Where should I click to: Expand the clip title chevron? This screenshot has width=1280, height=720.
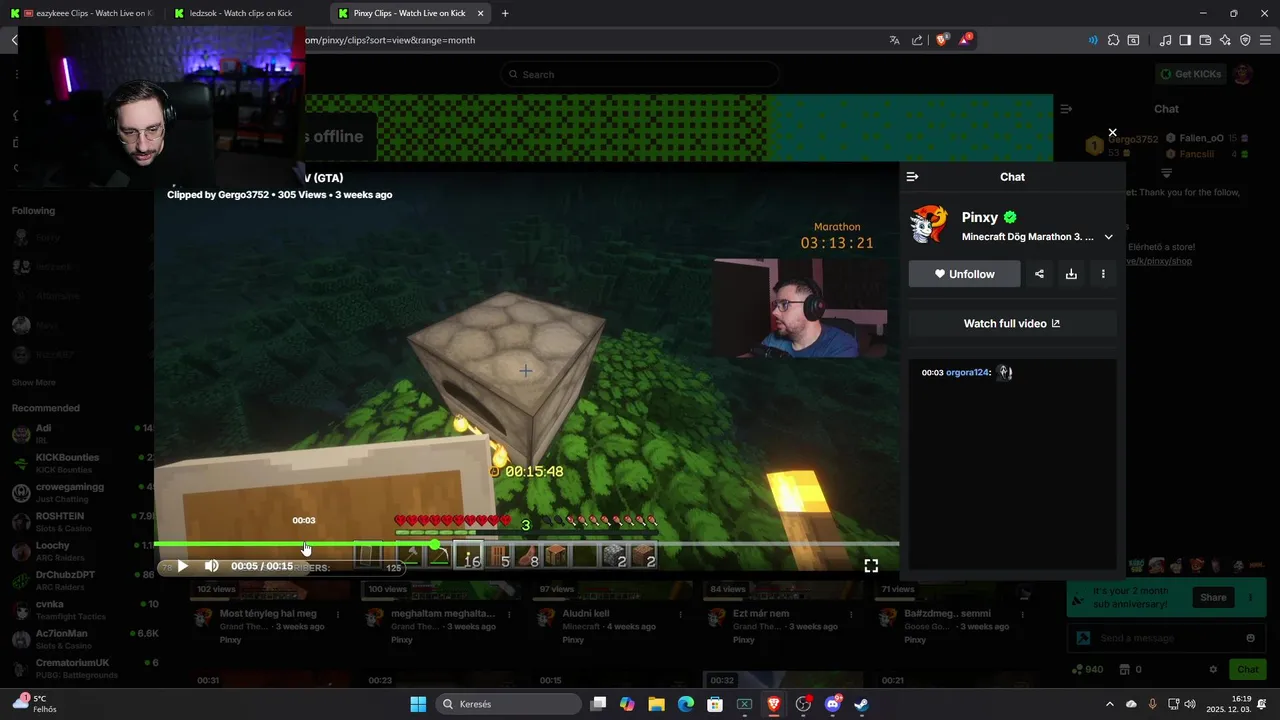[x=1108, y=237]
